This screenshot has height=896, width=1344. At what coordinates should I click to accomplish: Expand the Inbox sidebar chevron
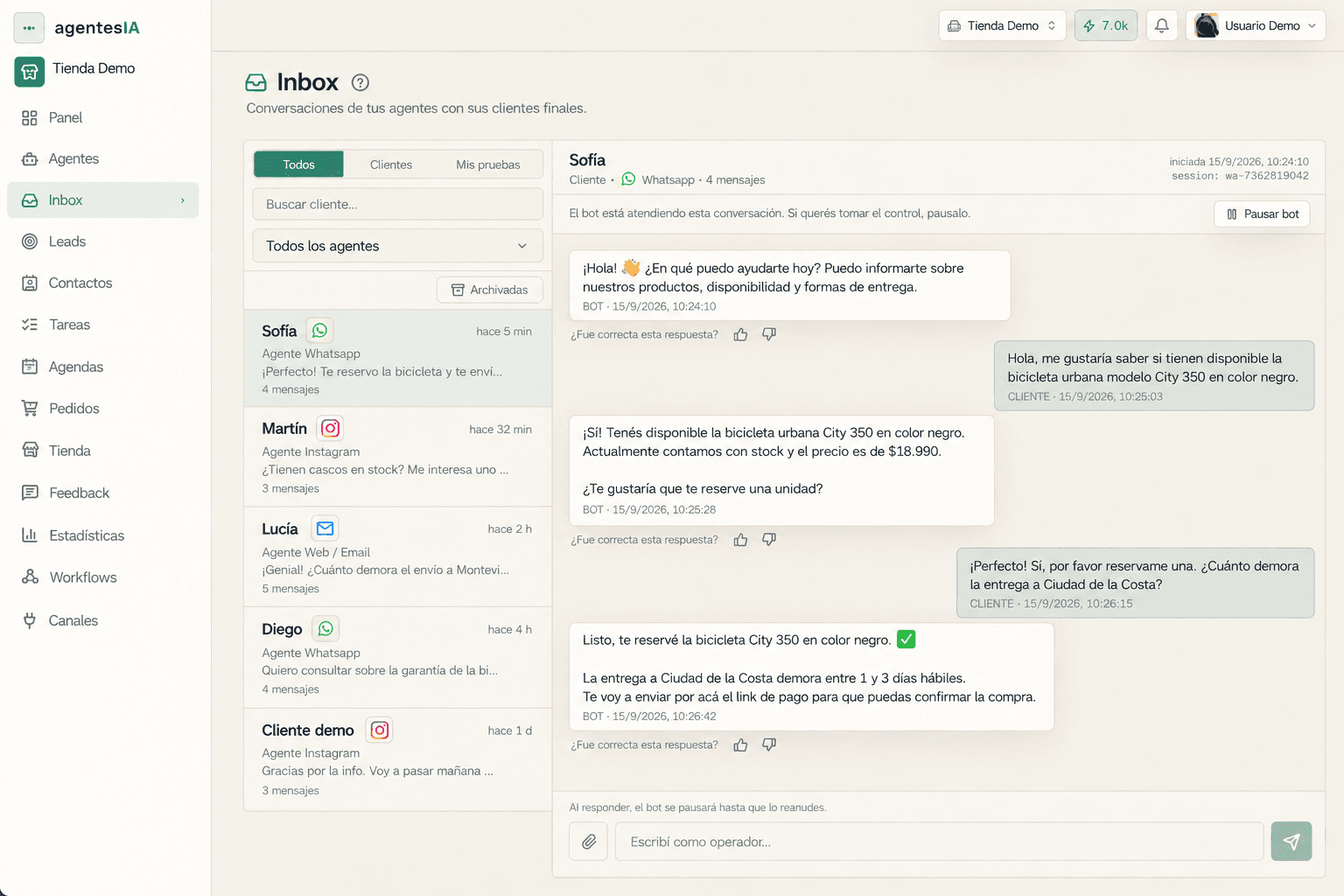[183, 200]
